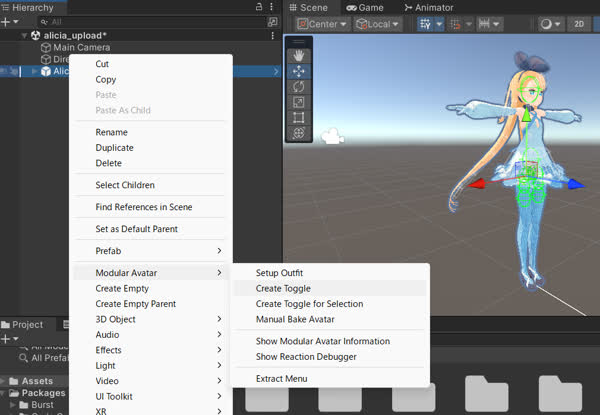Click Setup Outfit in the submenu

[x=279, y=273]
